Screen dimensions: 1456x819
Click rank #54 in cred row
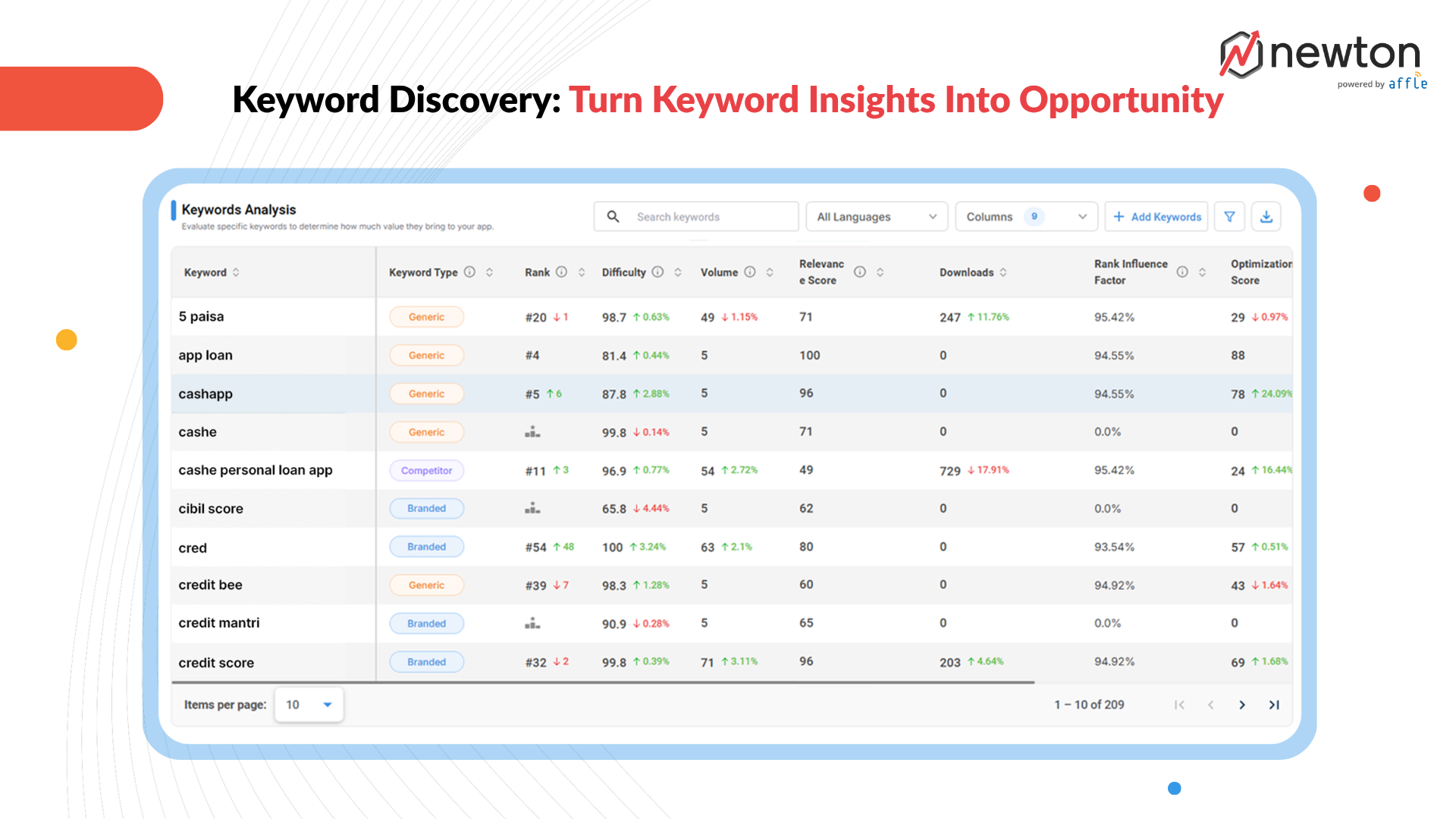click(x=535, y=548)
